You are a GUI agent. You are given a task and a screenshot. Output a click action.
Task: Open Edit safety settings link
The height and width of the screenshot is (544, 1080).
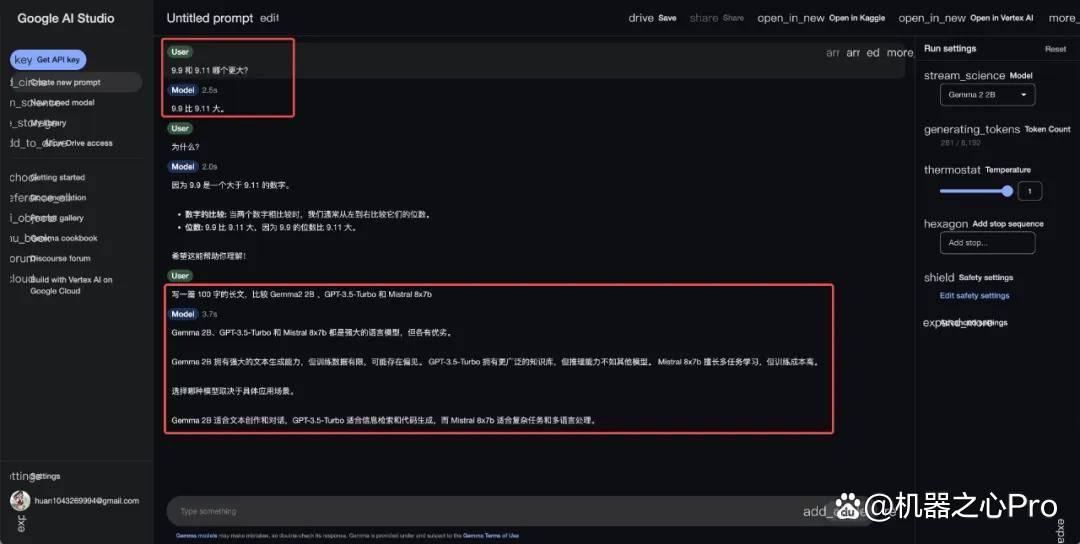click(x=974, y=295)
